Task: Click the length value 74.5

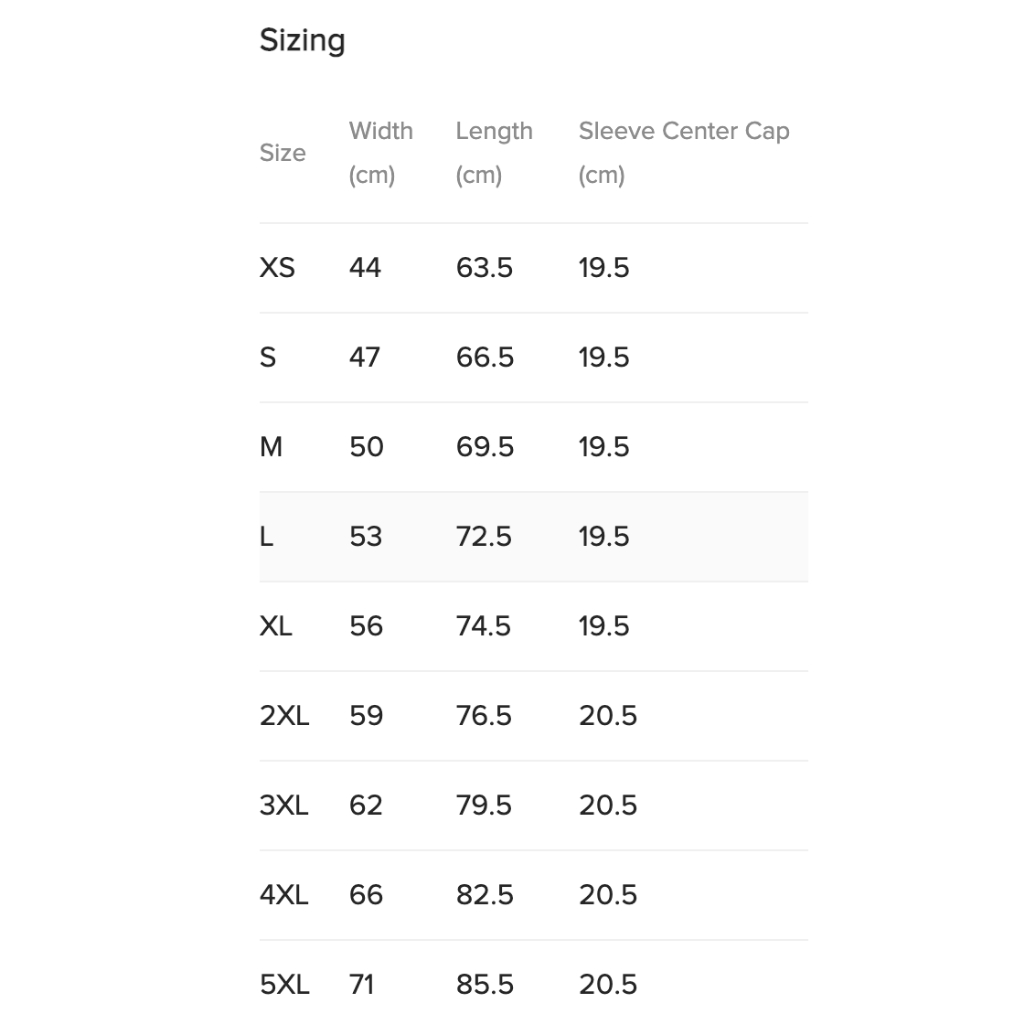Action: click(484, 626)
